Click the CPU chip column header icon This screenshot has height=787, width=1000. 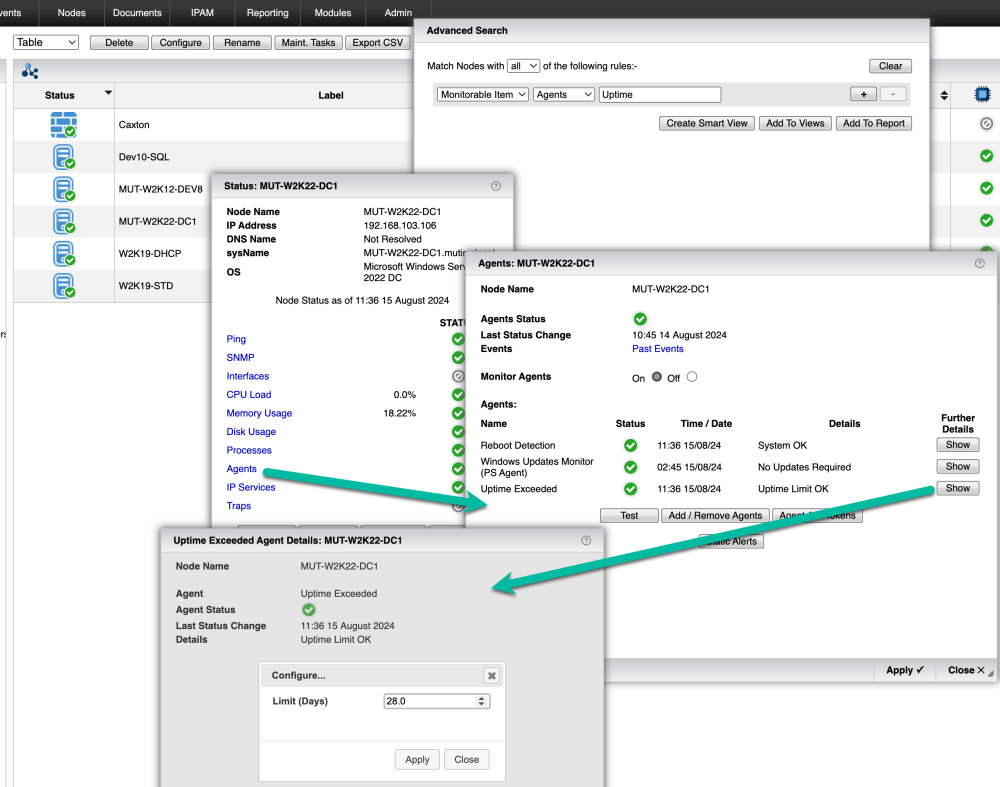985,95
